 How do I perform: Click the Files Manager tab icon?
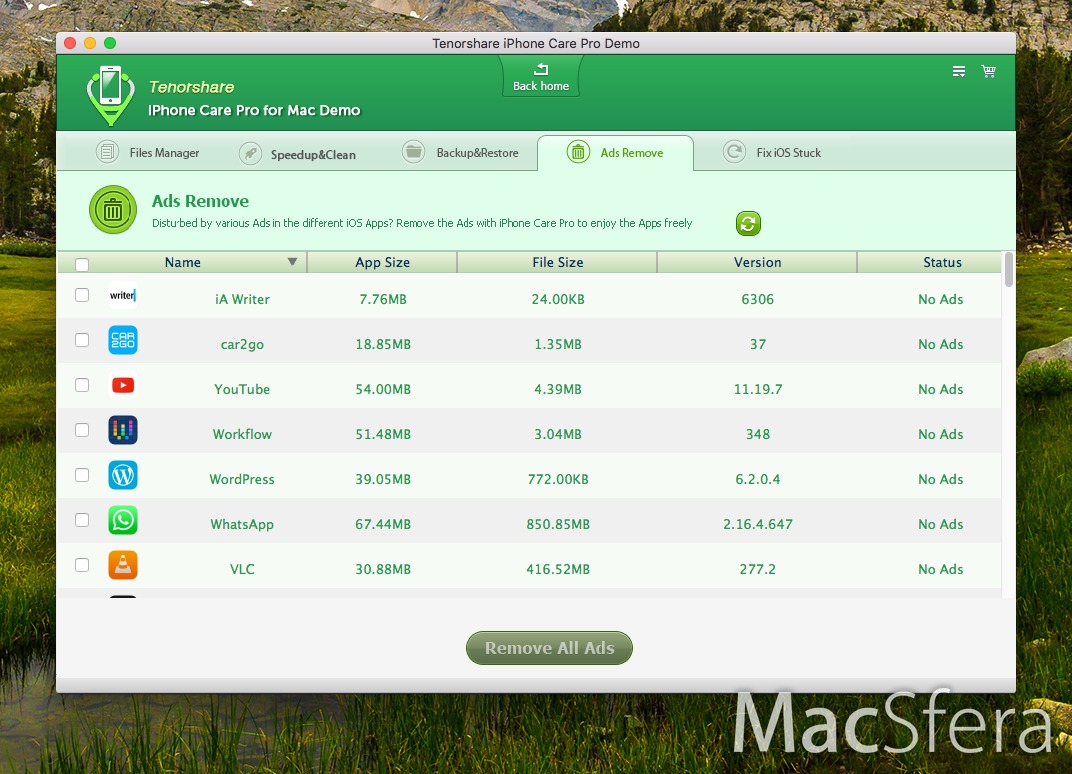(107, 151)
